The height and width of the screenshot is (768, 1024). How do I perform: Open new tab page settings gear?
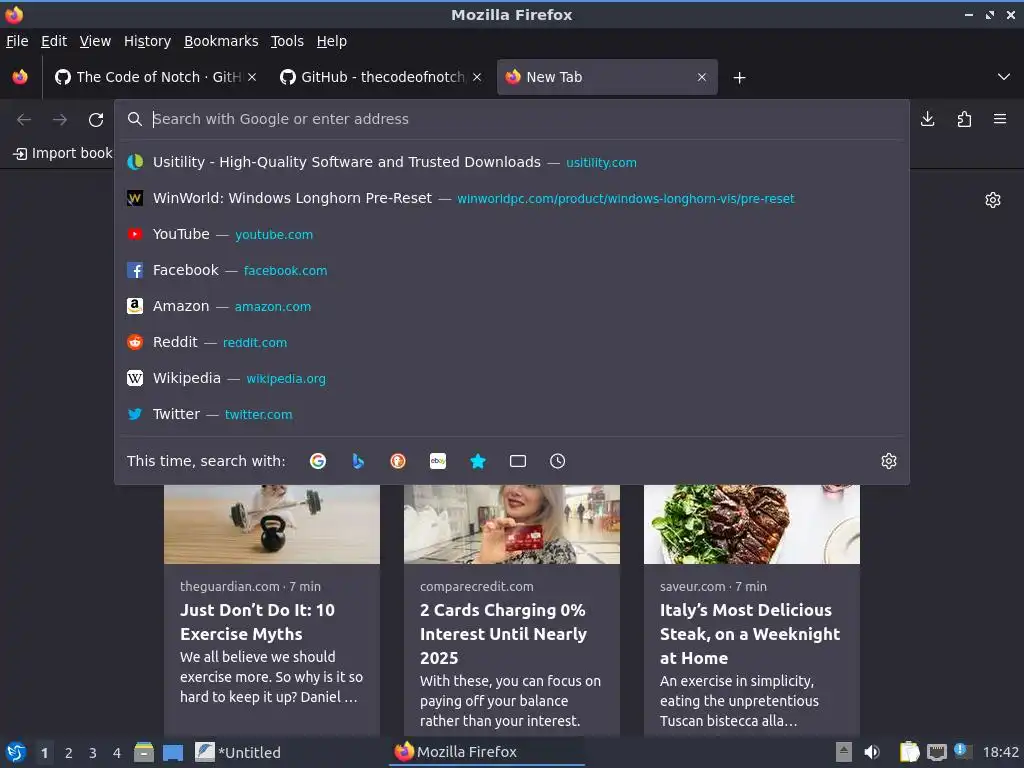(x=993, y=200)
